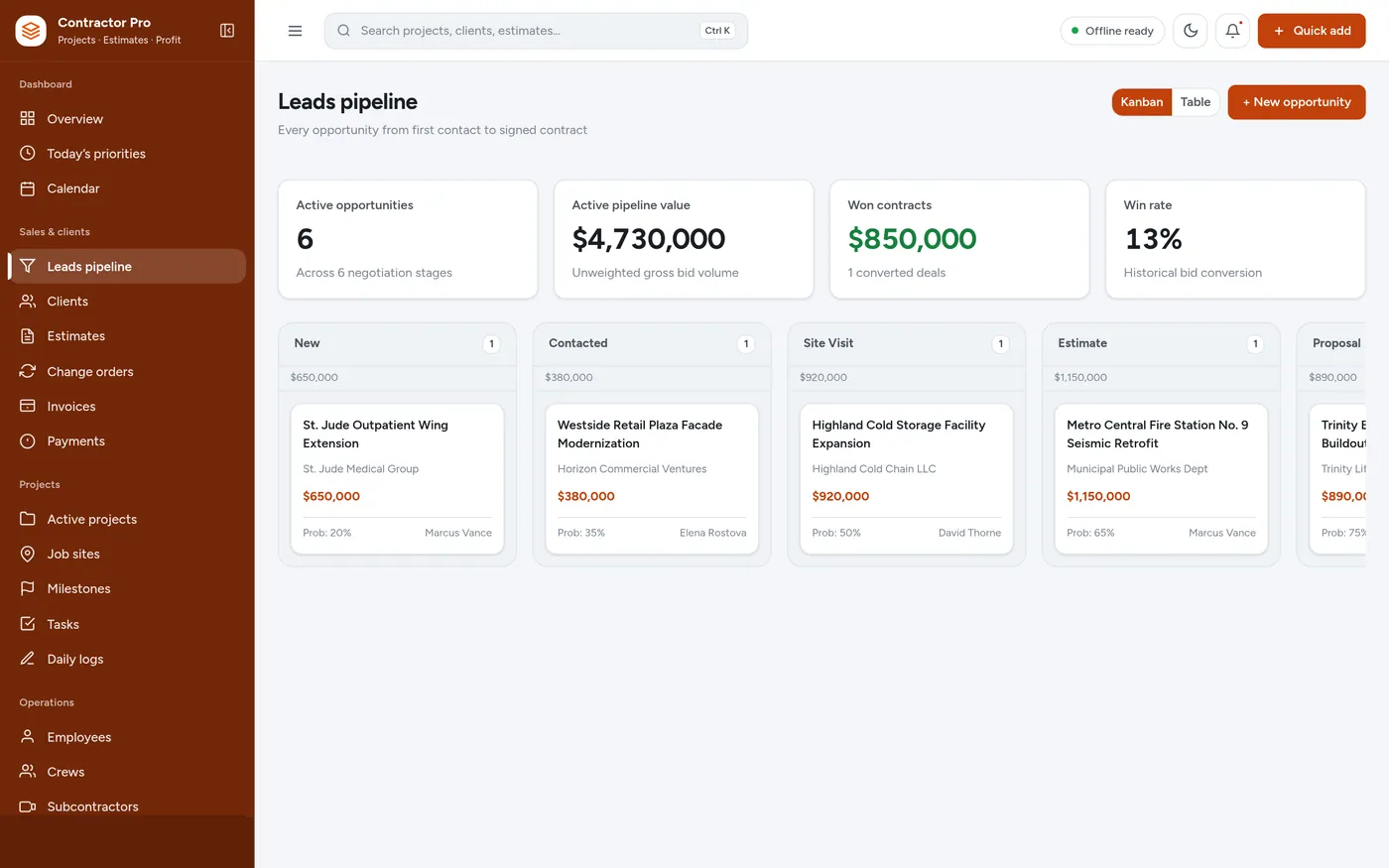The width and height of the screenshot is (1389, 868).
Task: Click Elena Rostova on the Westside card
Action: coord(713,533)
